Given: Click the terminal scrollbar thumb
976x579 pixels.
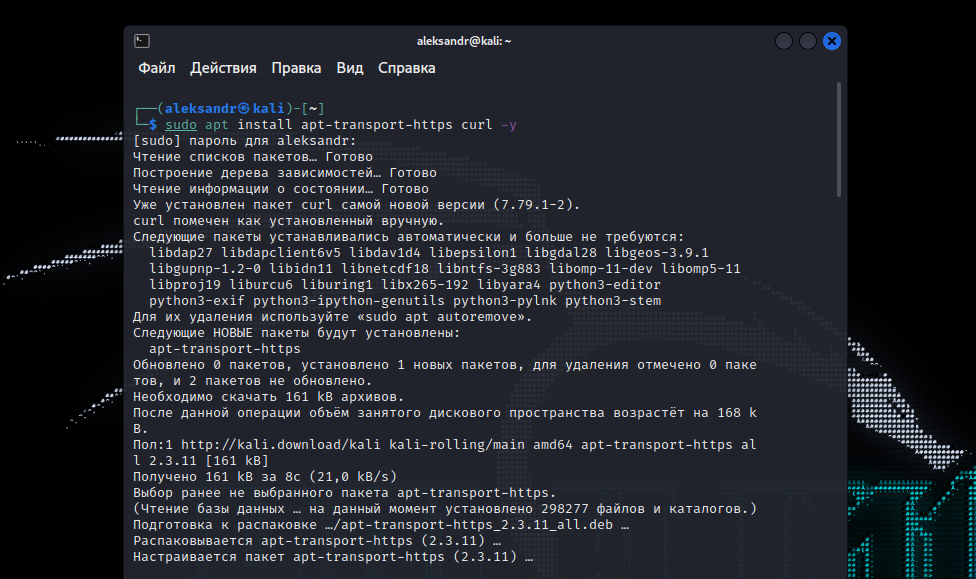Looking at the screenshot, I should click(x=838, y=139).
